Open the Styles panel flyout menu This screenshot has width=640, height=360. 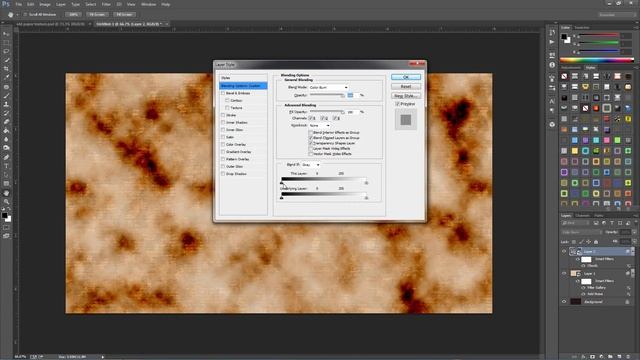[x=636, y=67]
